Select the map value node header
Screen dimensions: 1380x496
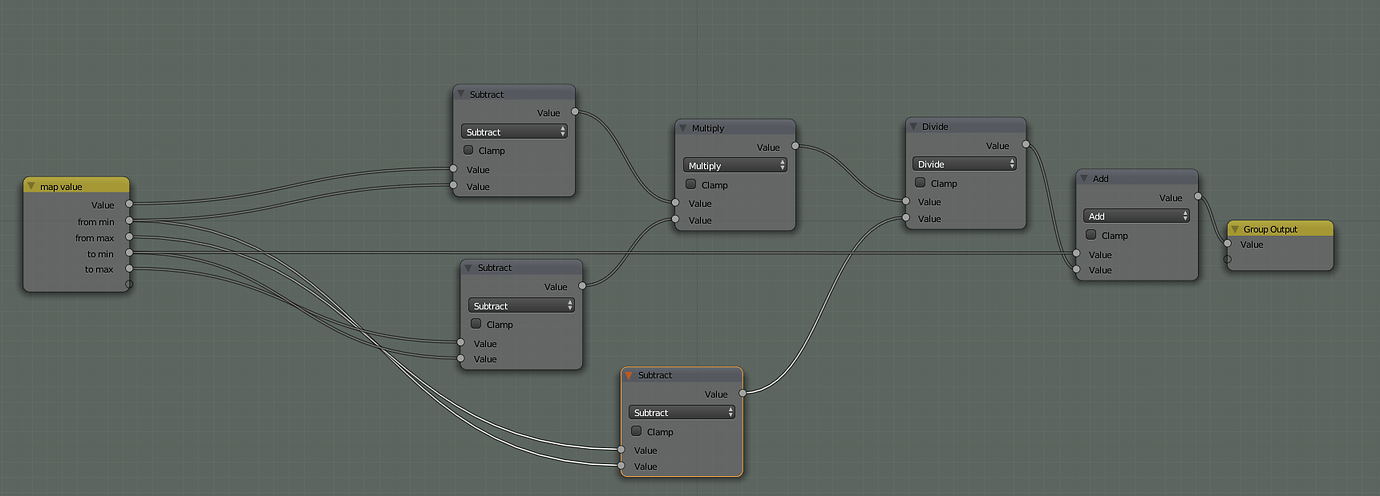click(76, 185)
